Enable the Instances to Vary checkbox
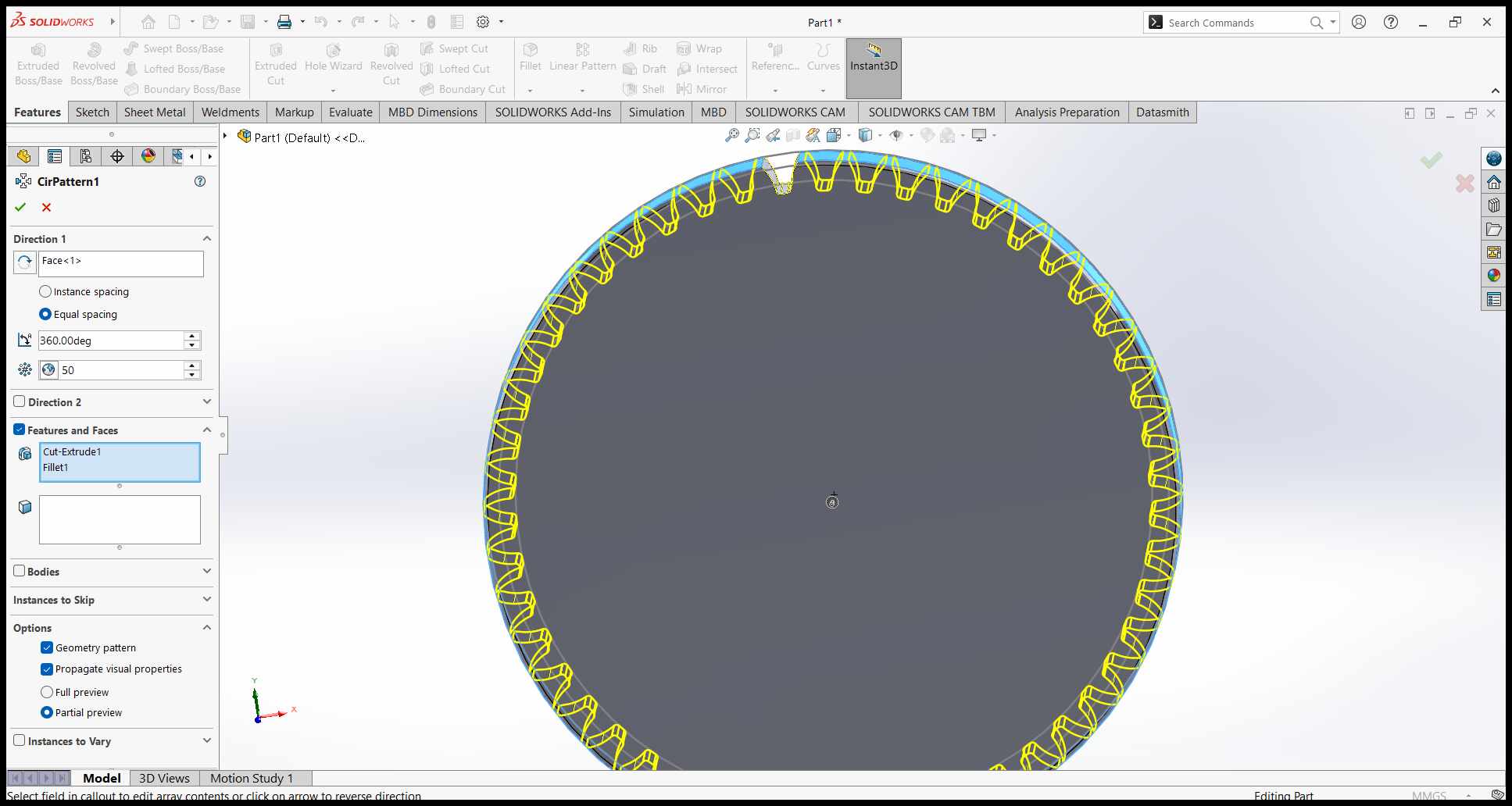This screenshot has height=806, width=1512. pos(20,740)
